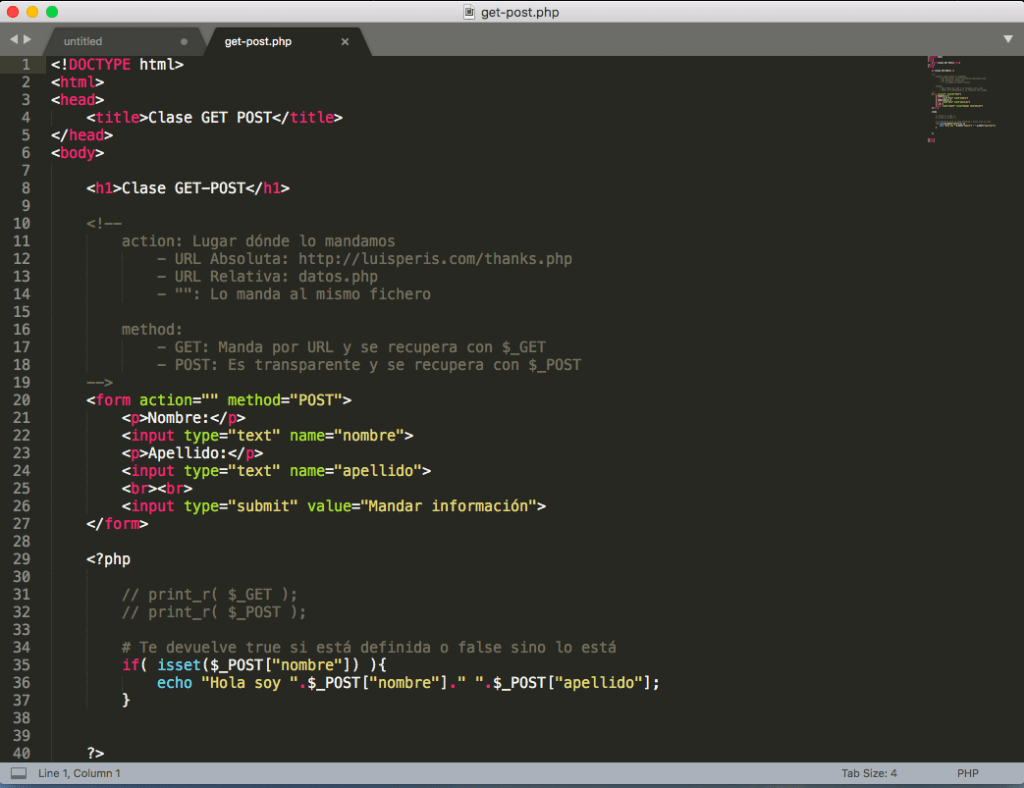Click the br br line
The width and height of the screenshot is (1024, 788).
coord(157,488)
